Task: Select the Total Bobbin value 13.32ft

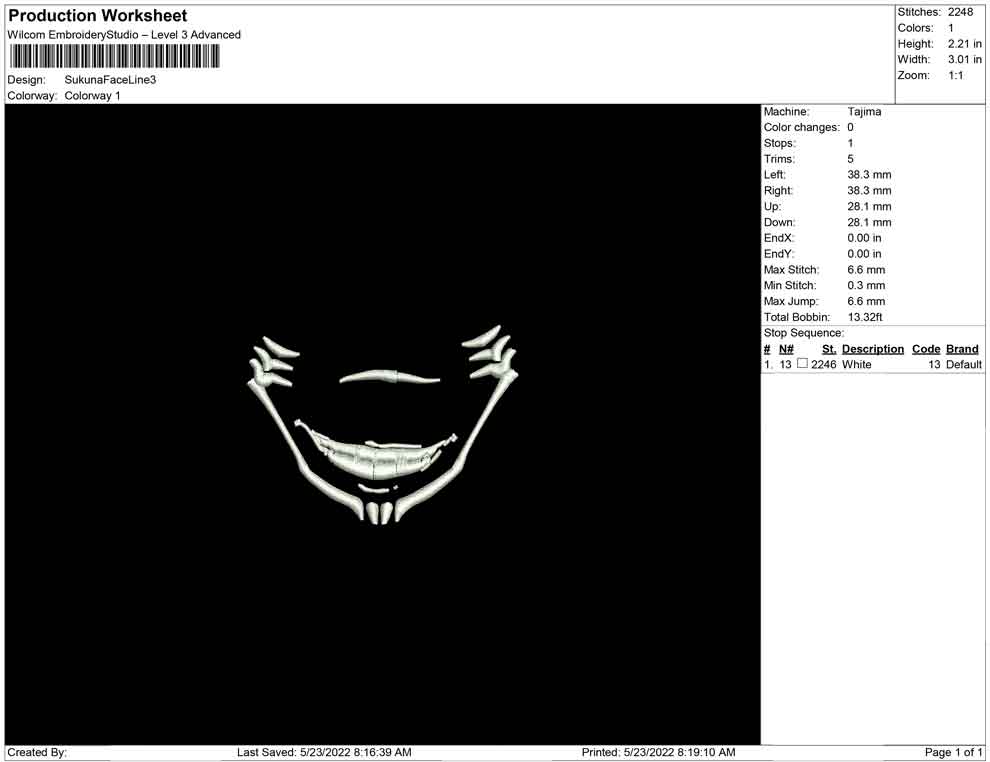Action: coord(865,317)
